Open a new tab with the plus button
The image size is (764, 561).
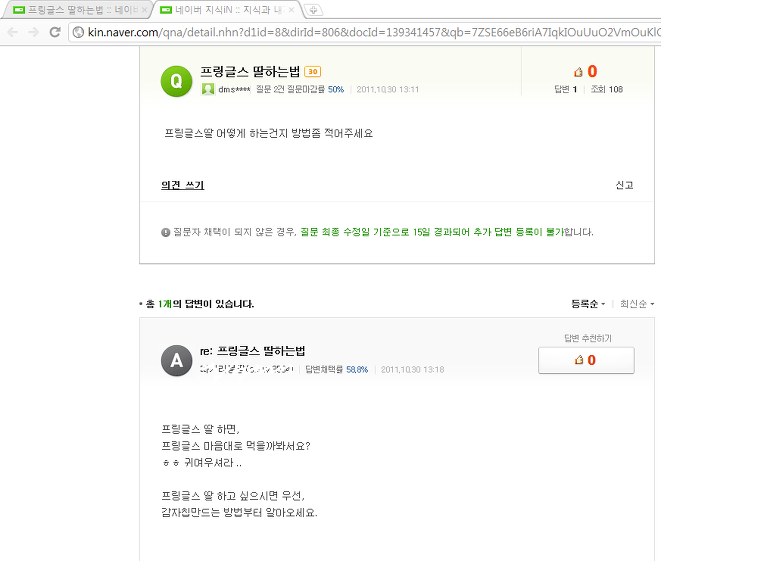313,10
